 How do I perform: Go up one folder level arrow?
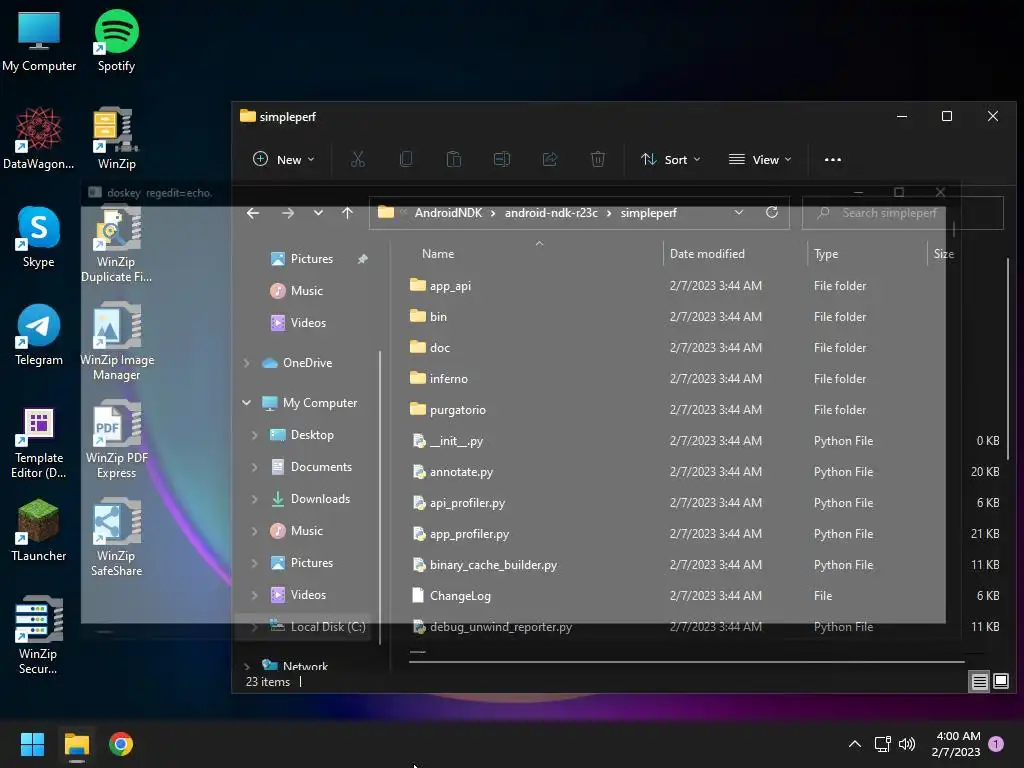(347, 213)
